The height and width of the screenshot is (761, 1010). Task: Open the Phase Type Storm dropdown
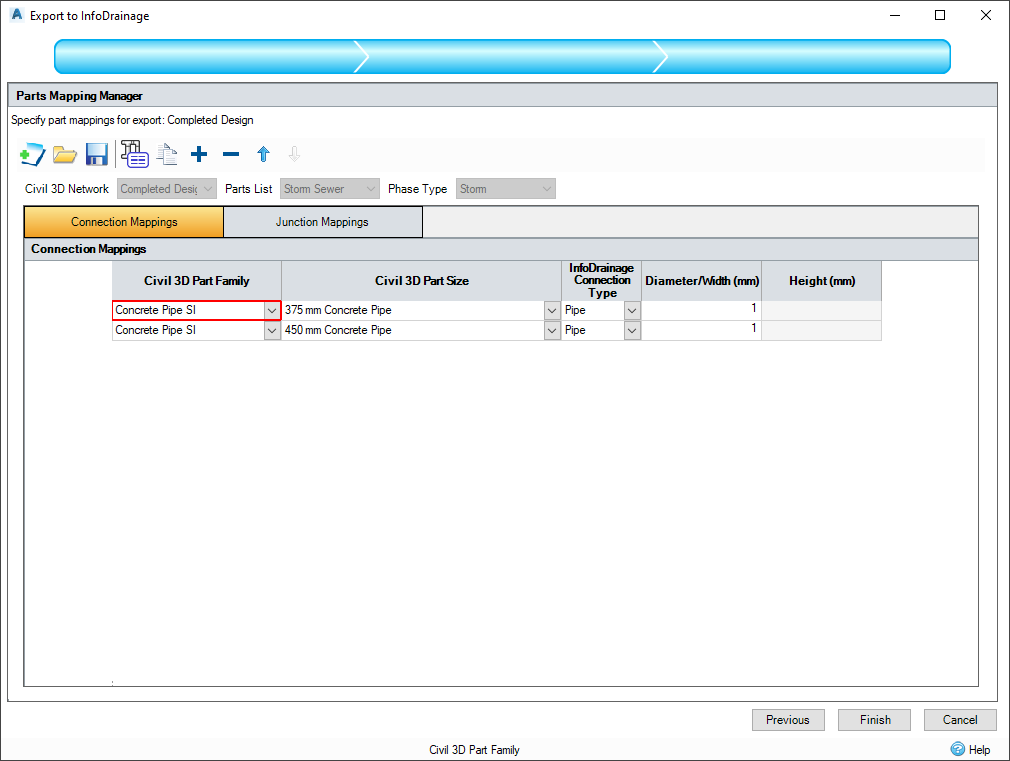tap(506, 189)
